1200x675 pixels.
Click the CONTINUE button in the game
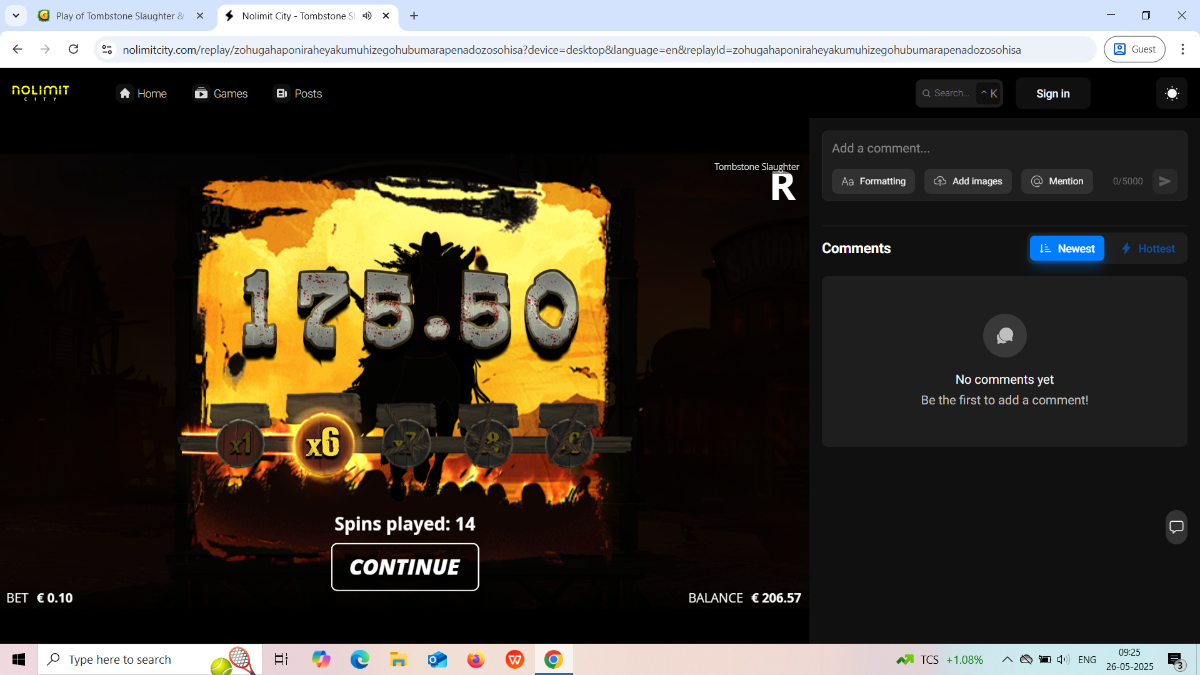pyautogui.click(x=405, y=567)
